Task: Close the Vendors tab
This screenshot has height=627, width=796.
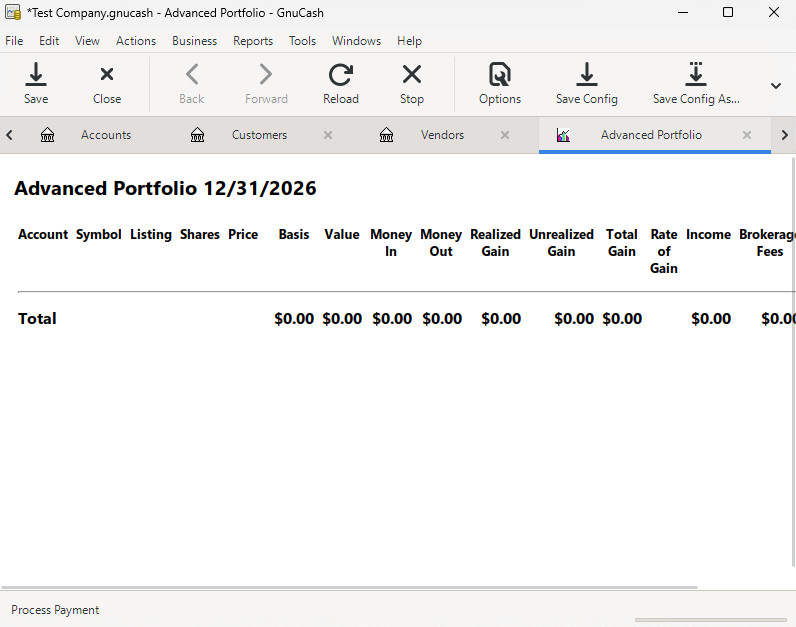Action: tap(505, 135)
